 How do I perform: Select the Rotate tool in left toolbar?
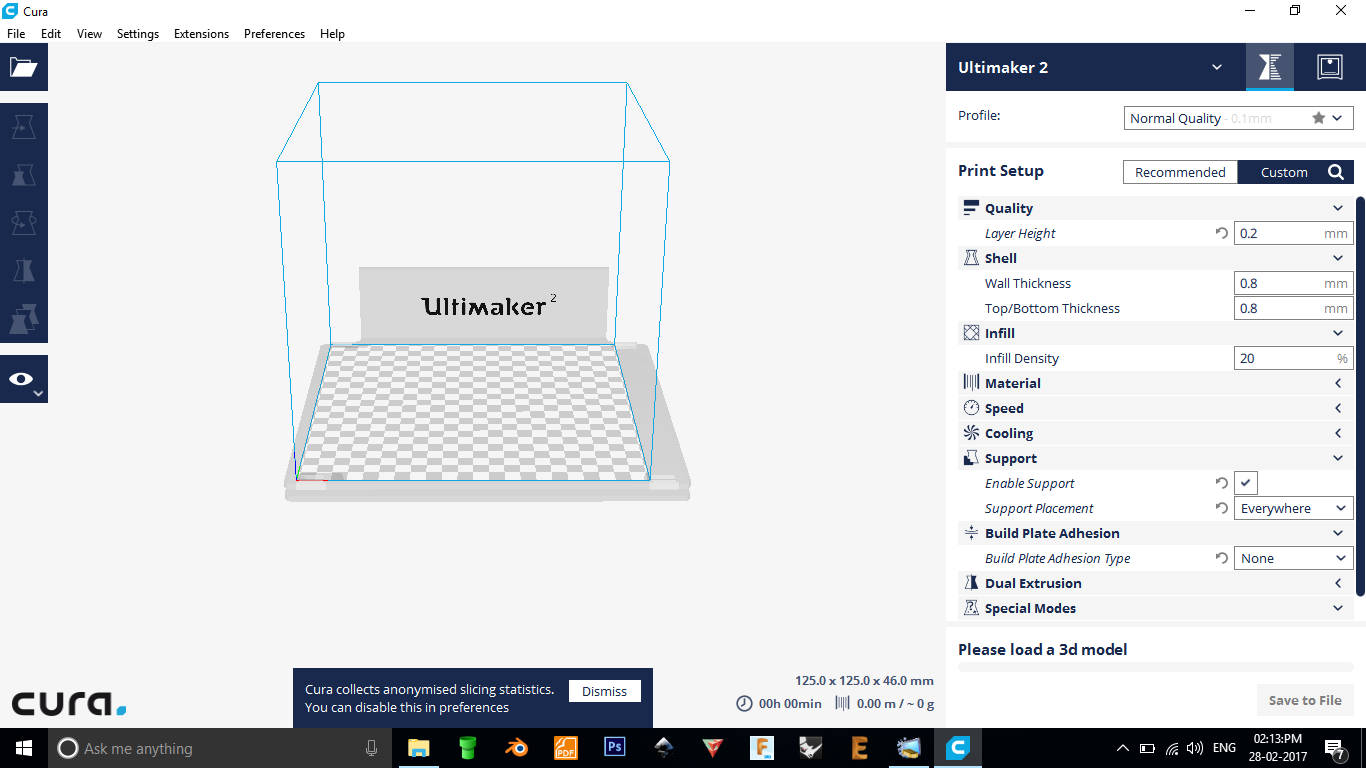point(23,223)
